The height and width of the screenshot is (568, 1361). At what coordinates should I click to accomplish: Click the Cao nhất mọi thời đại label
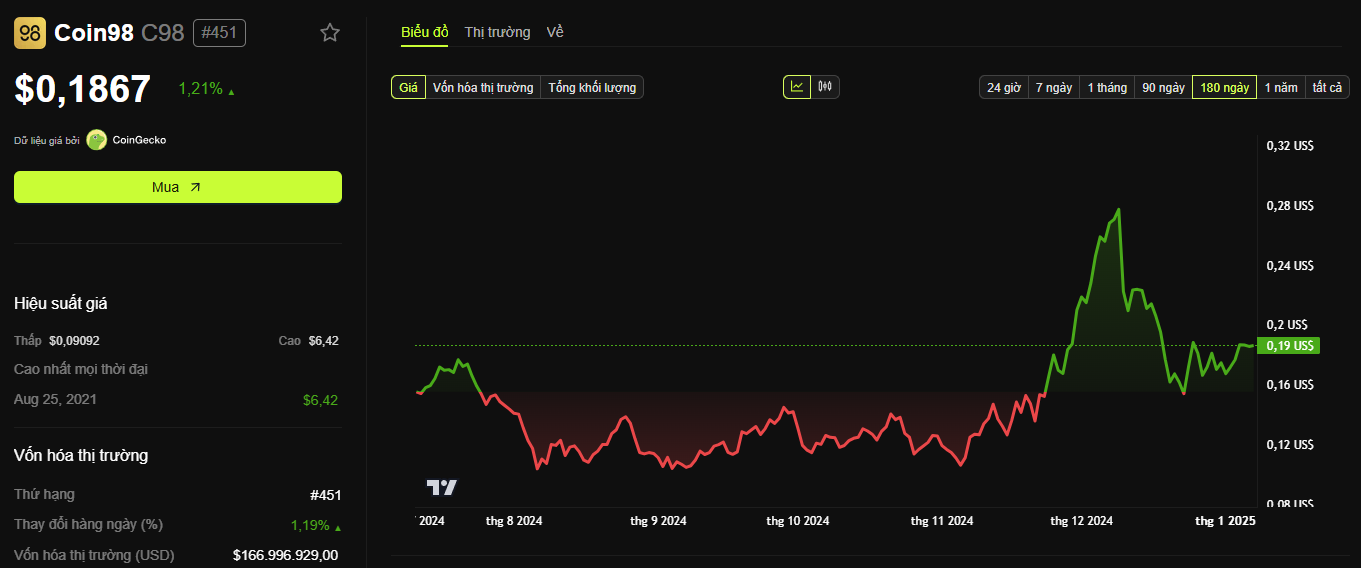point(81,369)
